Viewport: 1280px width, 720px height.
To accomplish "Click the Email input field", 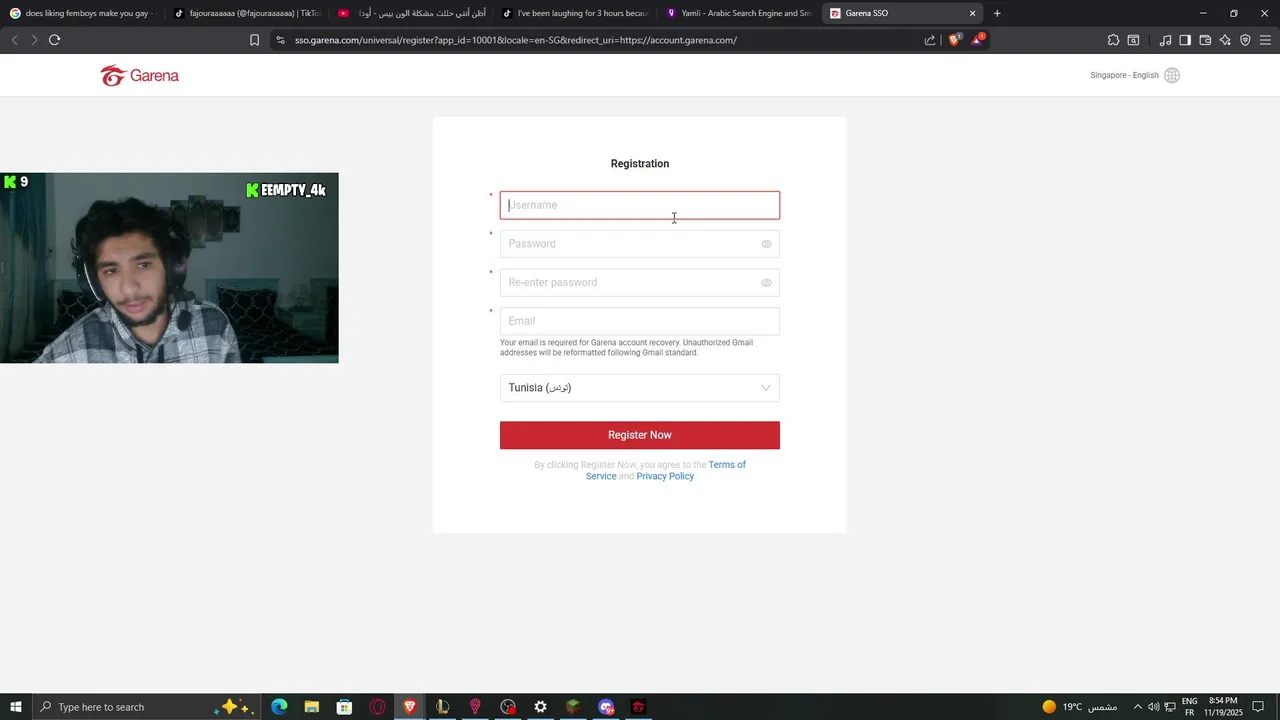I will click(x=640, y=321).
